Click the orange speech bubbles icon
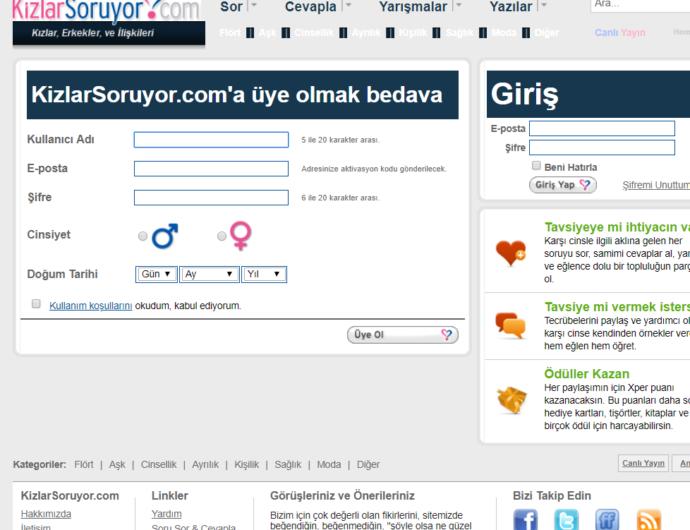Screen dimensions: 690x530 coord(510,325)
